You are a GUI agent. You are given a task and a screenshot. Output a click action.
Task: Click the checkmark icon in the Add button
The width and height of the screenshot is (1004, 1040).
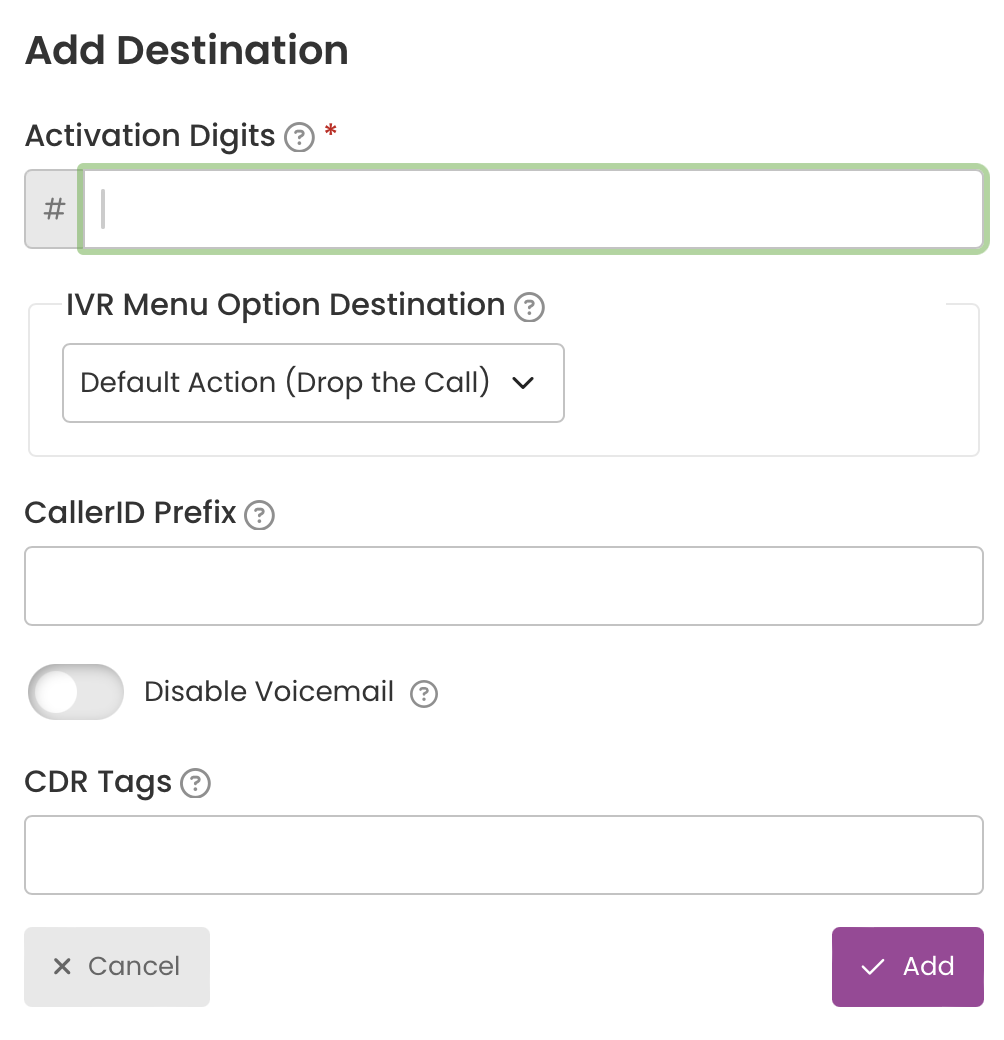(x=873, y=967)
